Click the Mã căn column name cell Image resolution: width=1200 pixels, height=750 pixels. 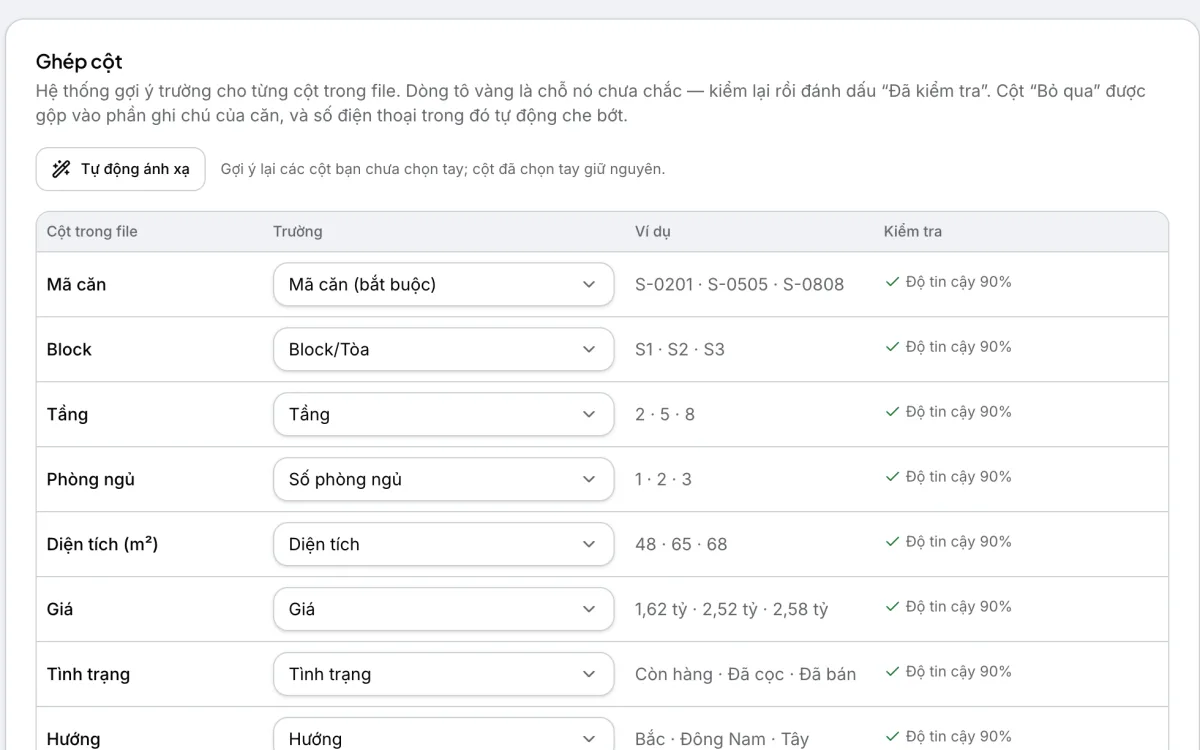point(76,284)
